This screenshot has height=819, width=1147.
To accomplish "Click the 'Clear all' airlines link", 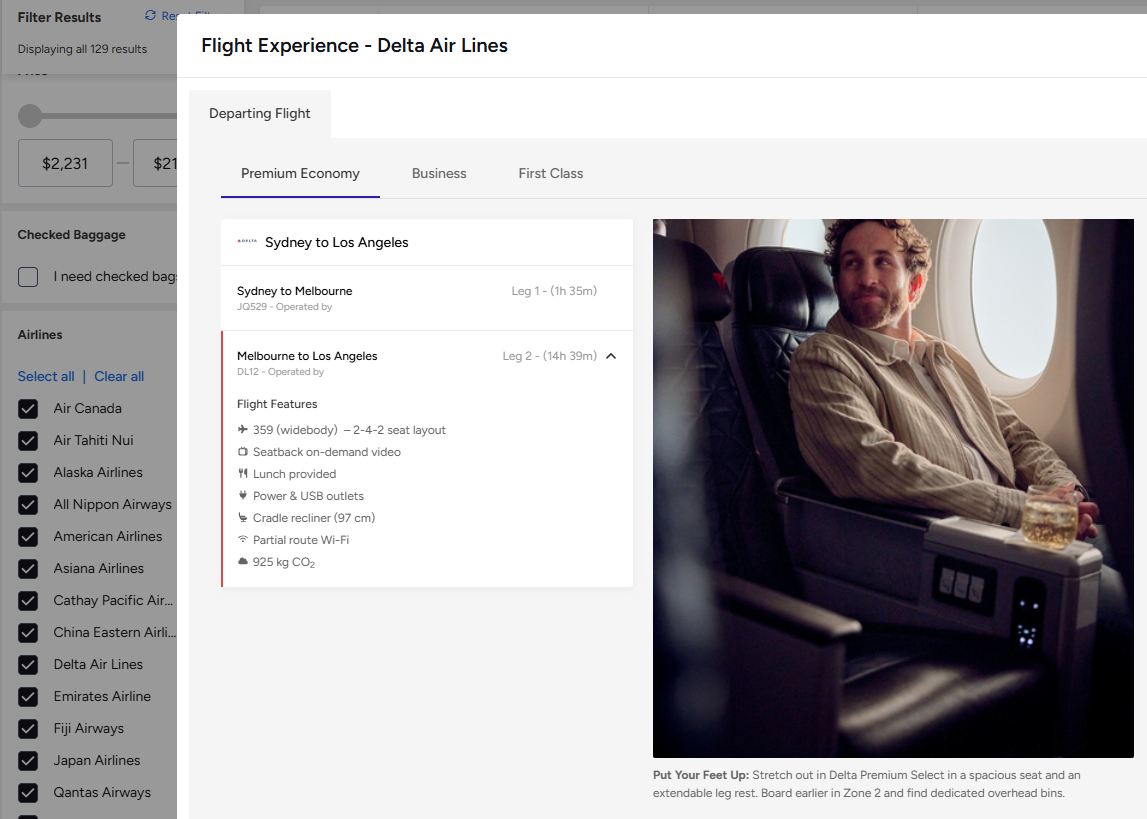I will coord(119,376).
